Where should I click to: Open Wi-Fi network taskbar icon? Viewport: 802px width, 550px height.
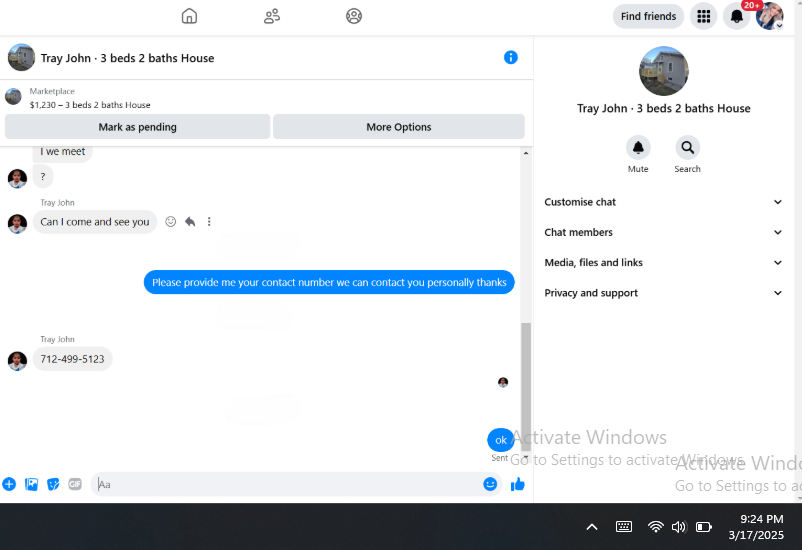click(x=655, y=526)
